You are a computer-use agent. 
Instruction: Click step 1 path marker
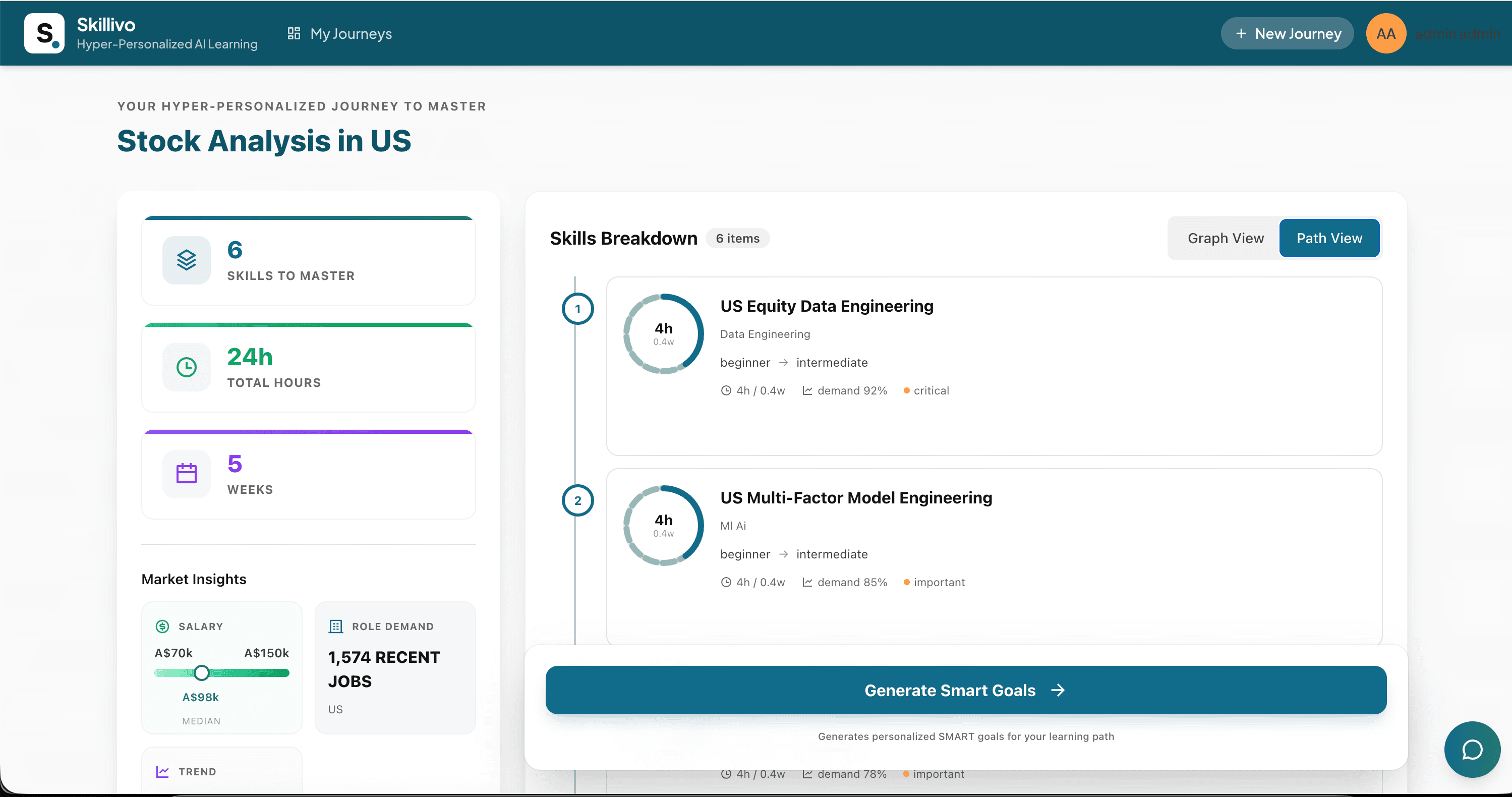[x=577, y=309]
